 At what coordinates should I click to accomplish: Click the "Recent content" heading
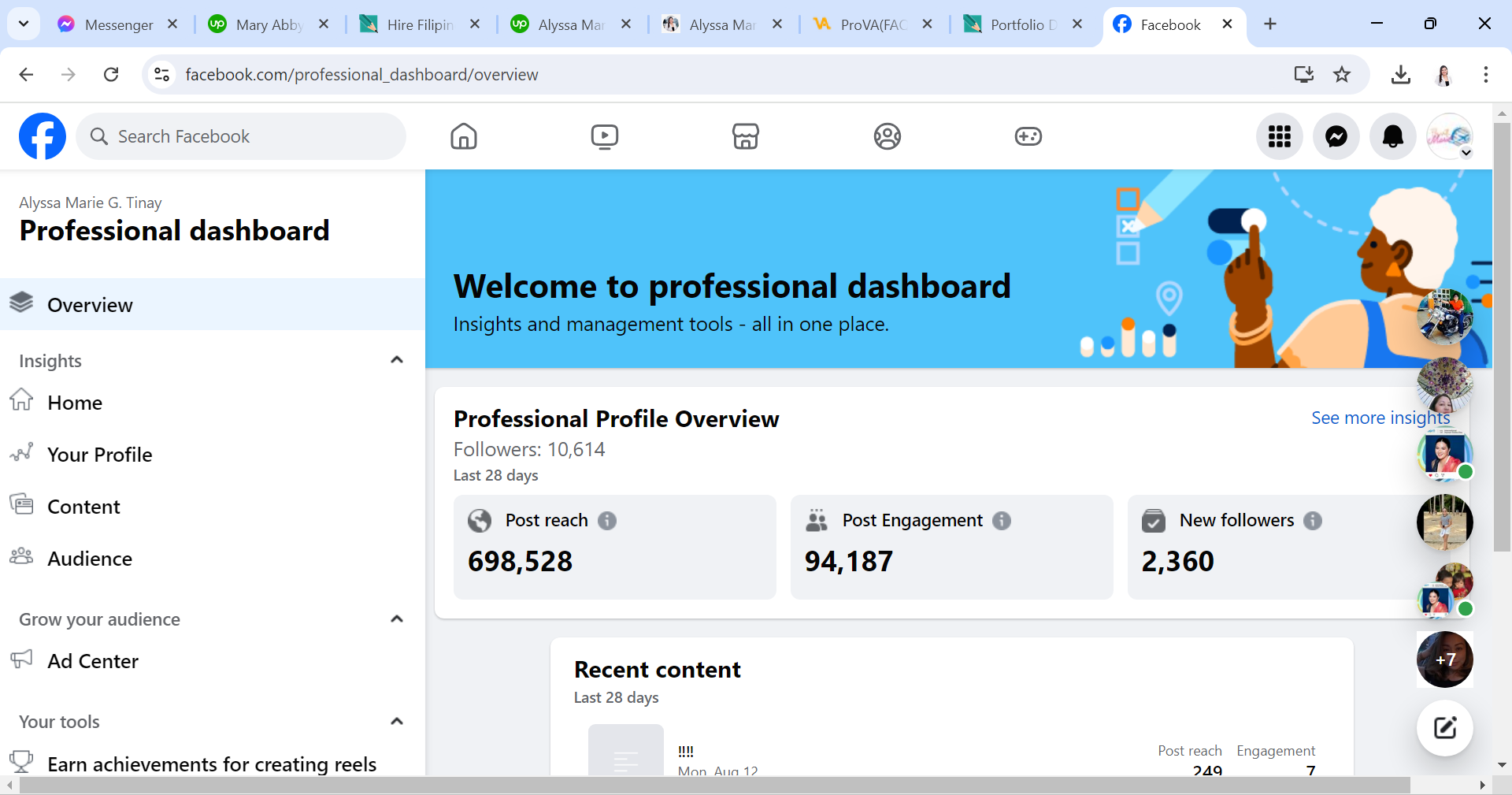pyautogui.click(x=658, y=670)
